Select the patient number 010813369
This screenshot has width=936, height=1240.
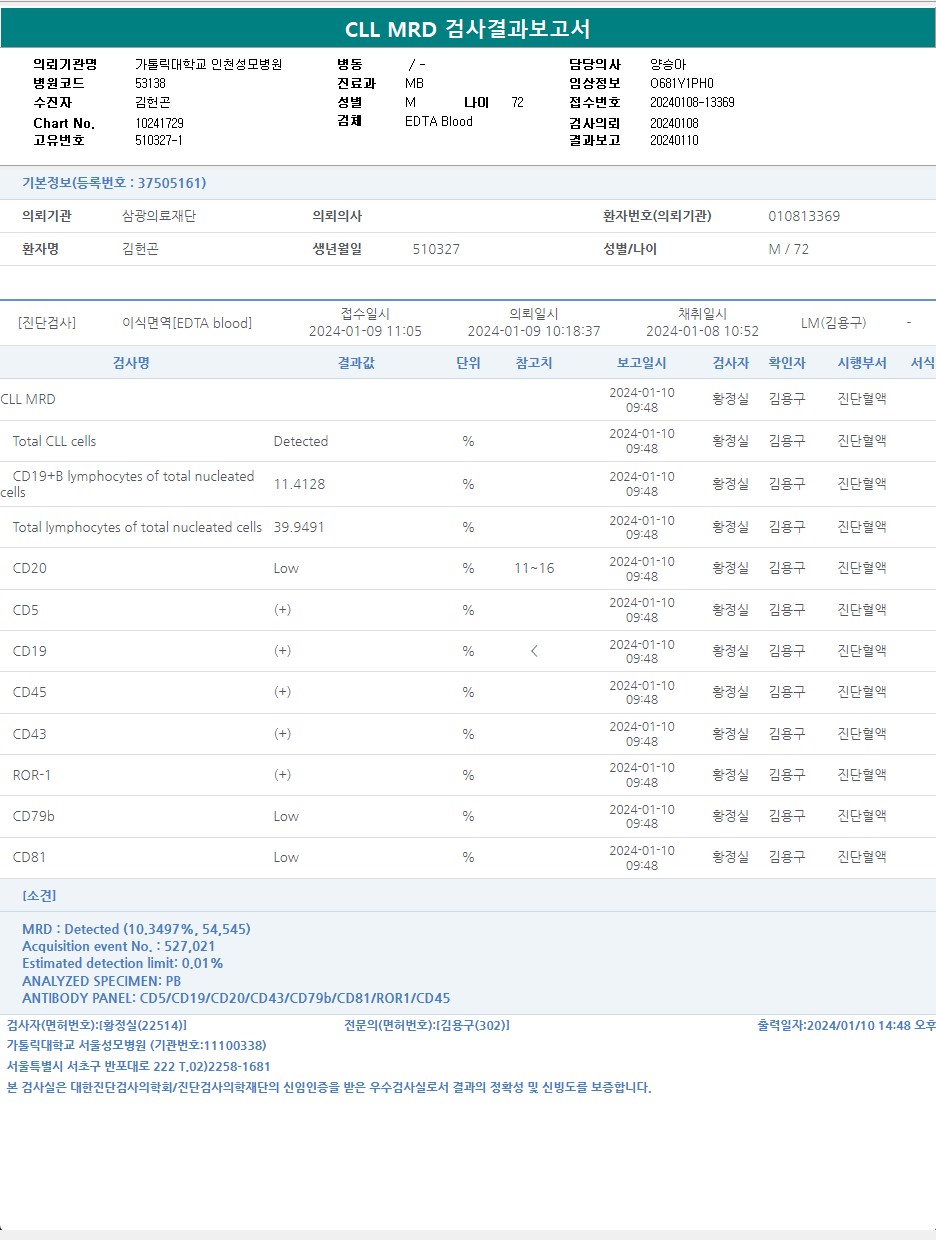(x=804, y=216)
